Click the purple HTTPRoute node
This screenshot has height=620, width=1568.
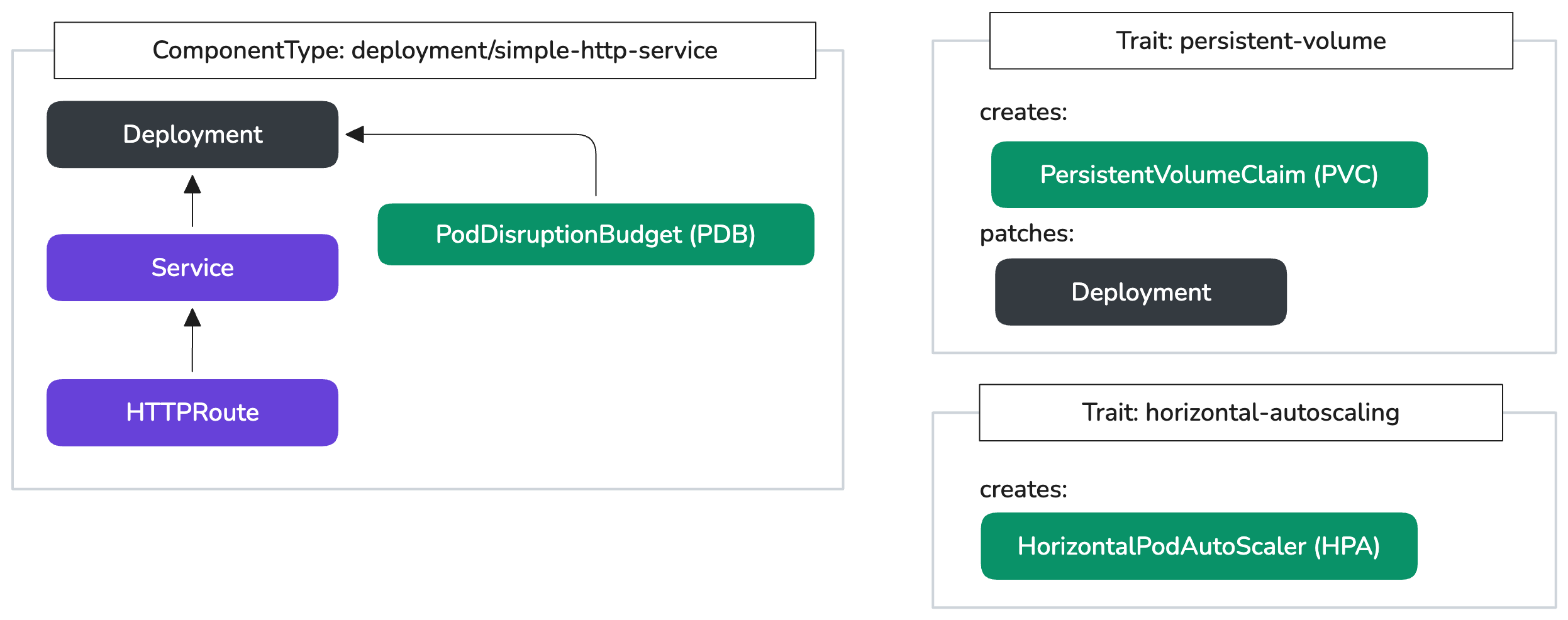click(x=192, y=412)
